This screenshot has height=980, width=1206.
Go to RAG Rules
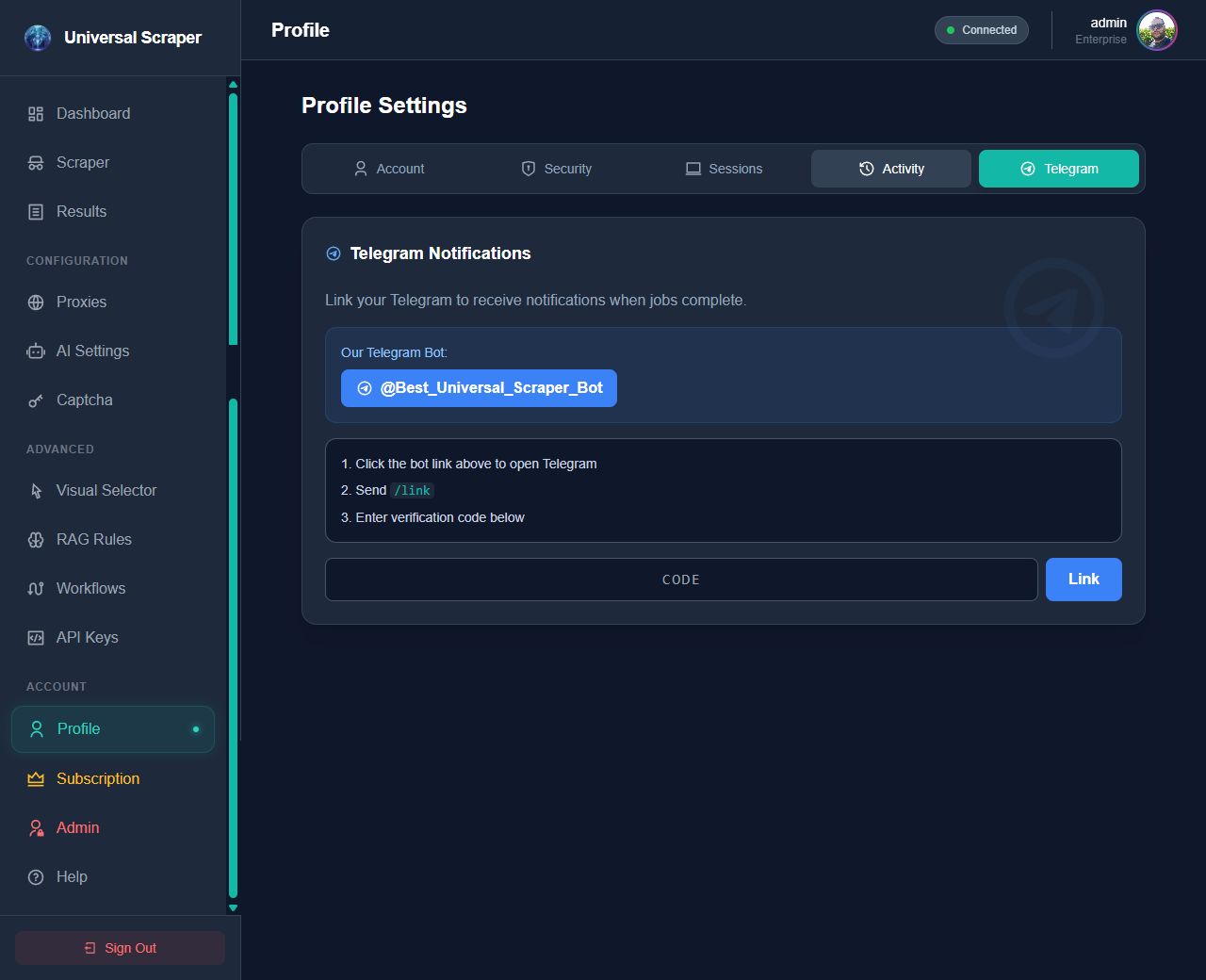[113, 539]
